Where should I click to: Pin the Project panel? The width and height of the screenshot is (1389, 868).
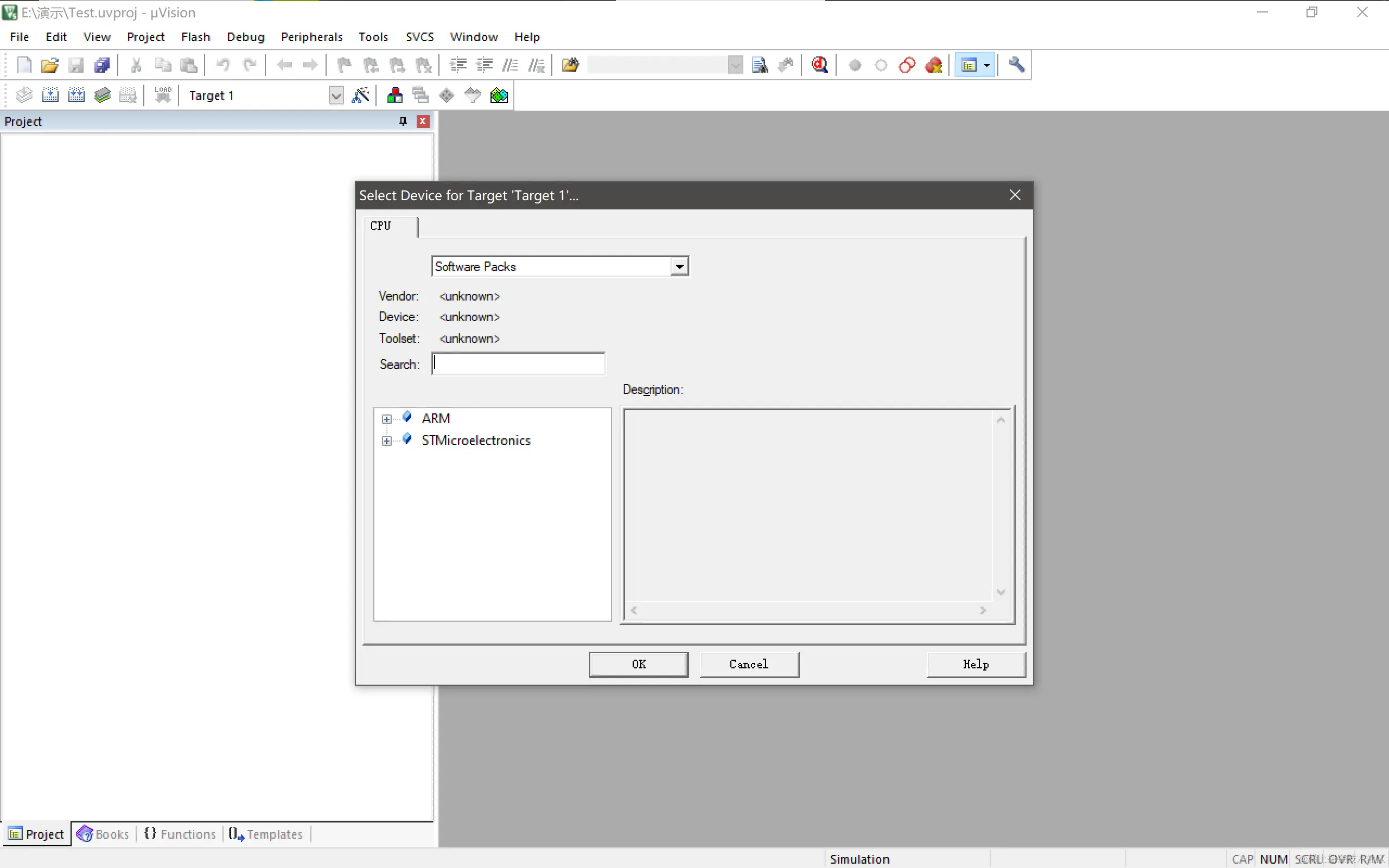coord(403,121)
